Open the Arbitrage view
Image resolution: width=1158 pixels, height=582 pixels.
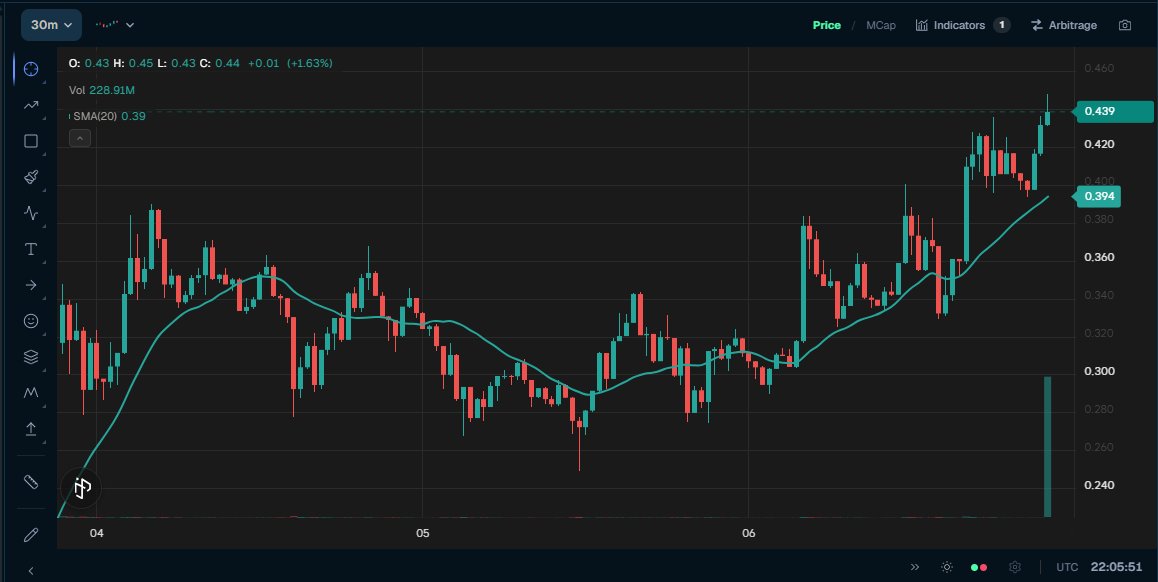pos(1063,25)
